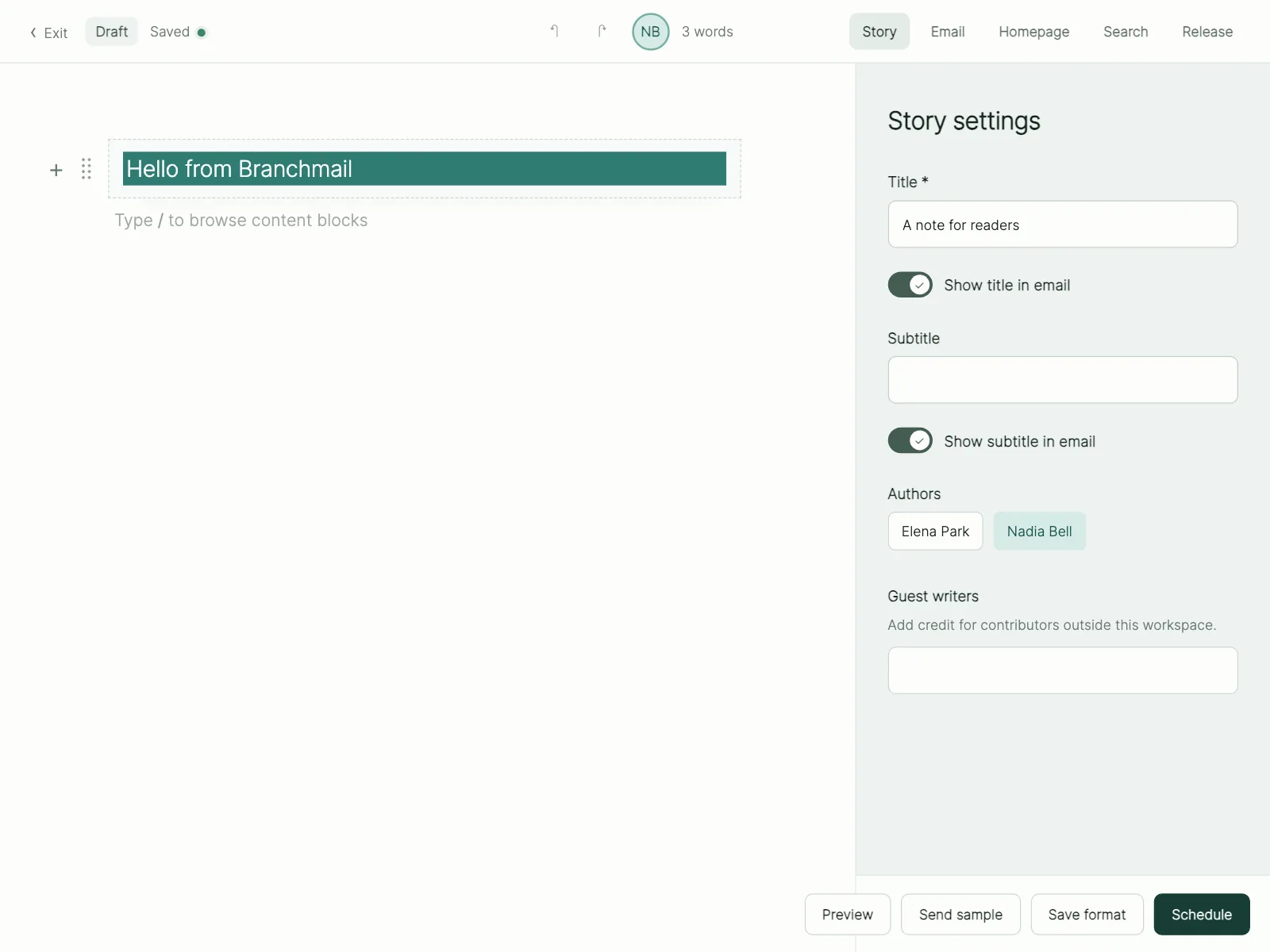
Task: Toggle Show title in email
Action: point(910,285)
